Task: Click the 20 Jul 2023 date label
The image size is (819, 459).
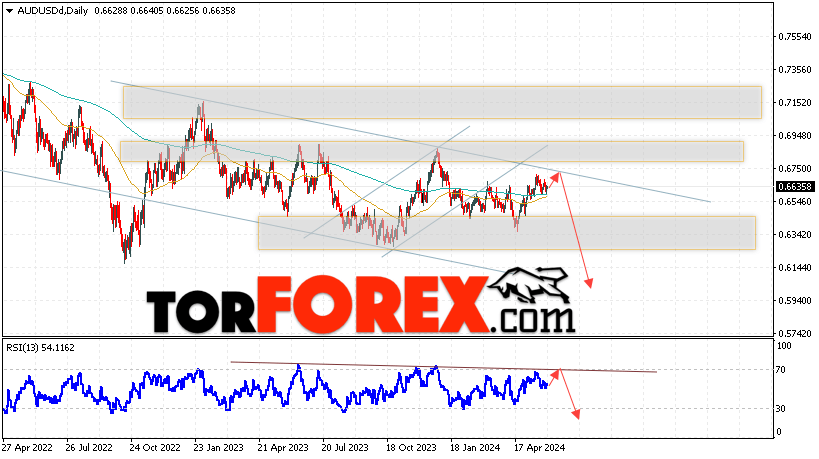Action: click(x=345, y=448)
